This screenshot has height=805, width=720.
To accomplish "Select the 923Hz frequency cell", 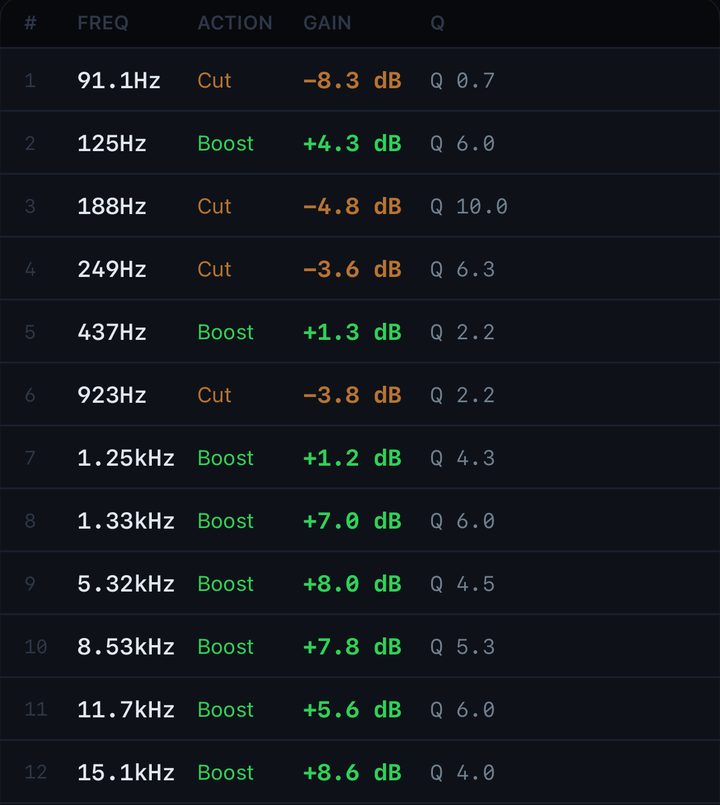I will click(111, 395).
